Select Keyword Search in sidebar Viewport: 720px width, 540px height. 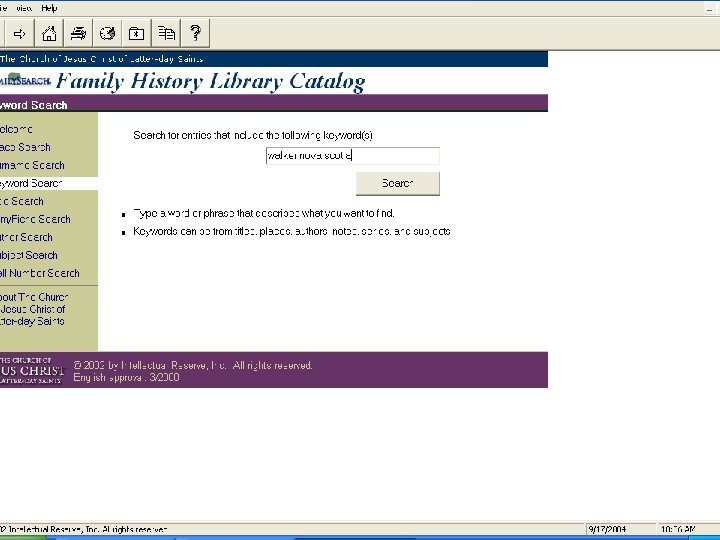(31, 183)
